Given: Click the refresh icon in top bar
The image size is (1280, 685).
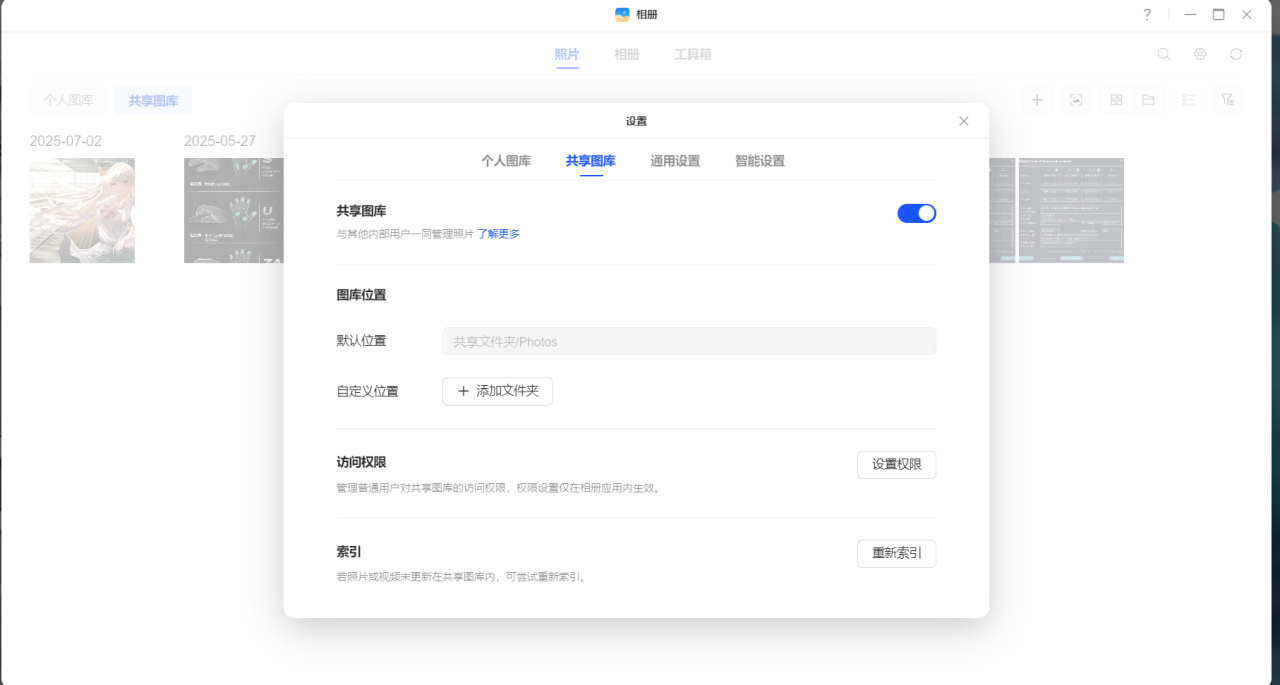Looking at the screenshot, I should point(1236,54).
